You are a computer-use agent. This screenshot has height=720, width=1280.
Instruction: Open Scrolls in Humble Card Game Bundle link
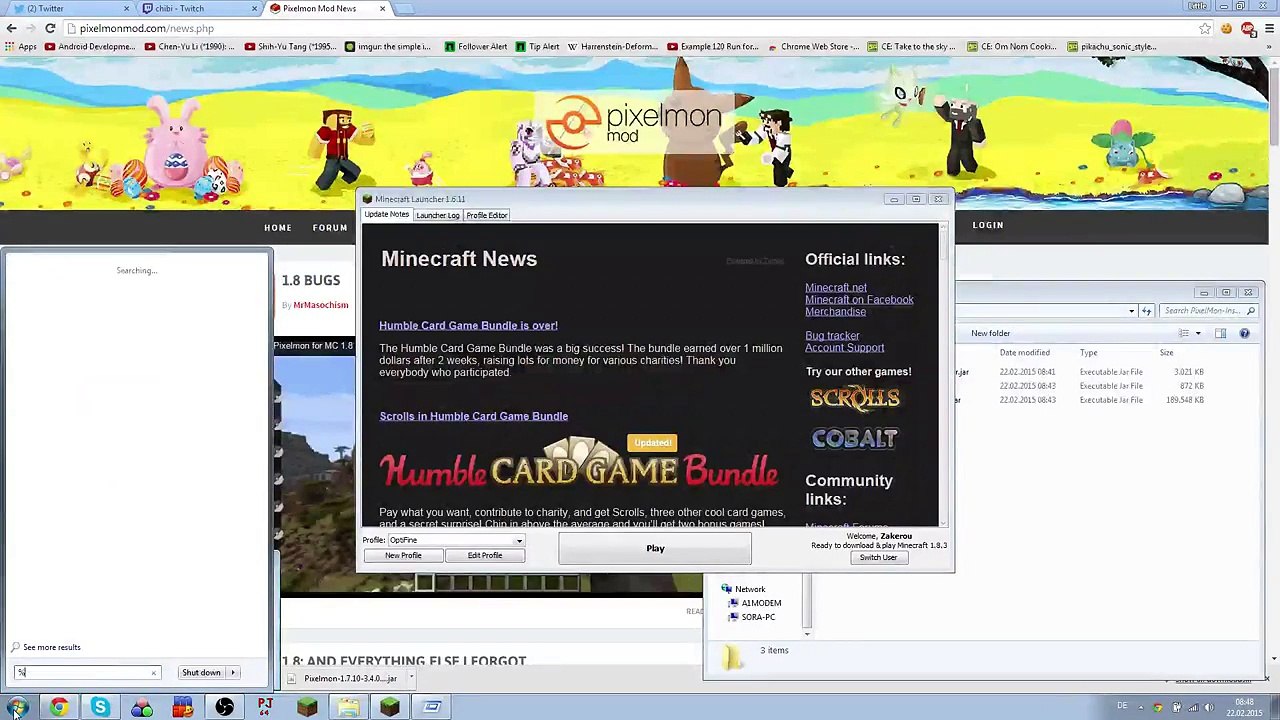pos(473,416)
